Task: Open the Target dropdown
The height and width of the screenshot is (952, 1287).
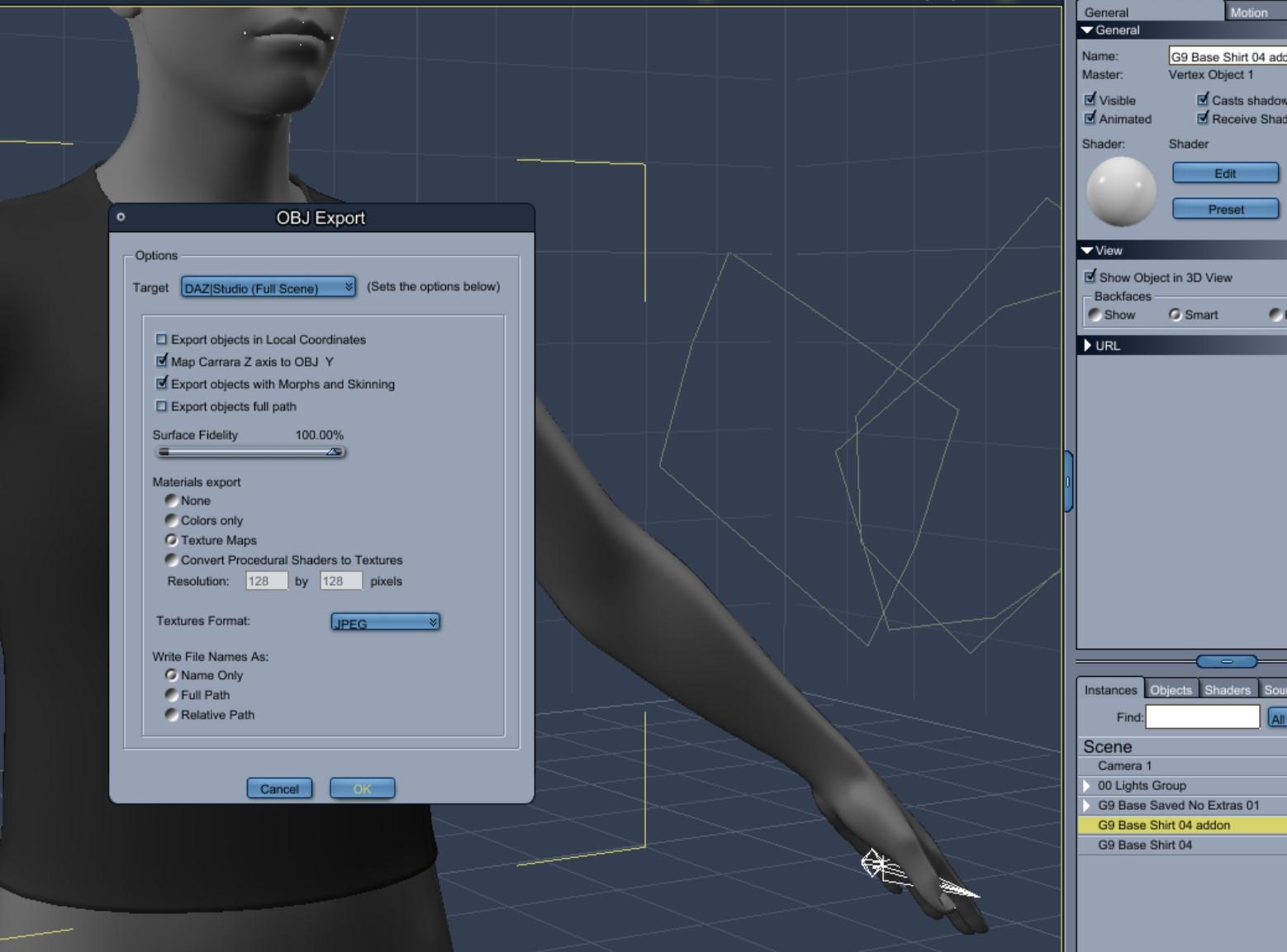Action: coord(268,287)
